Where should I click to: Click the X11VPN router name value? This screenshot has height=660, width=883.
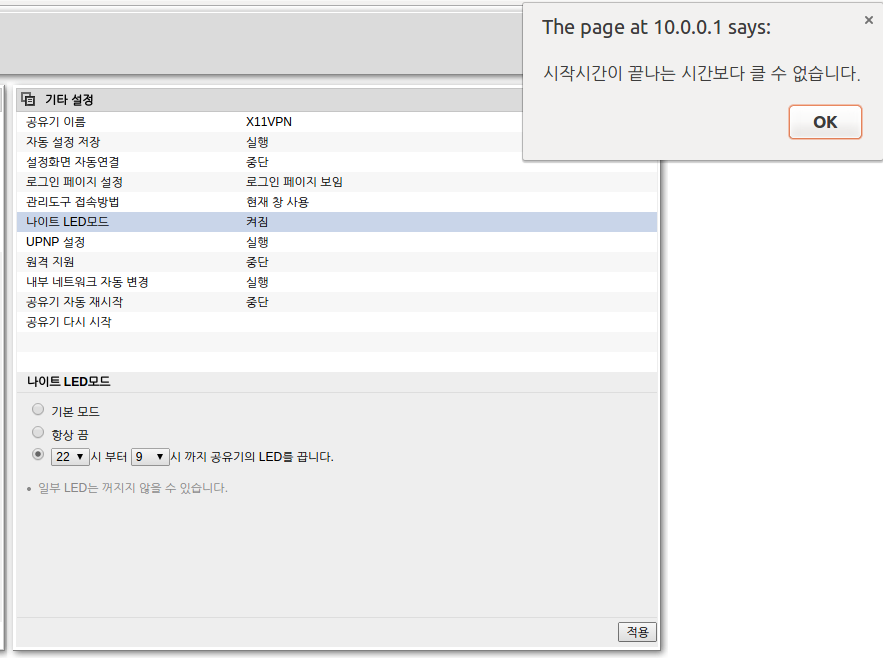tap(269, 122)
